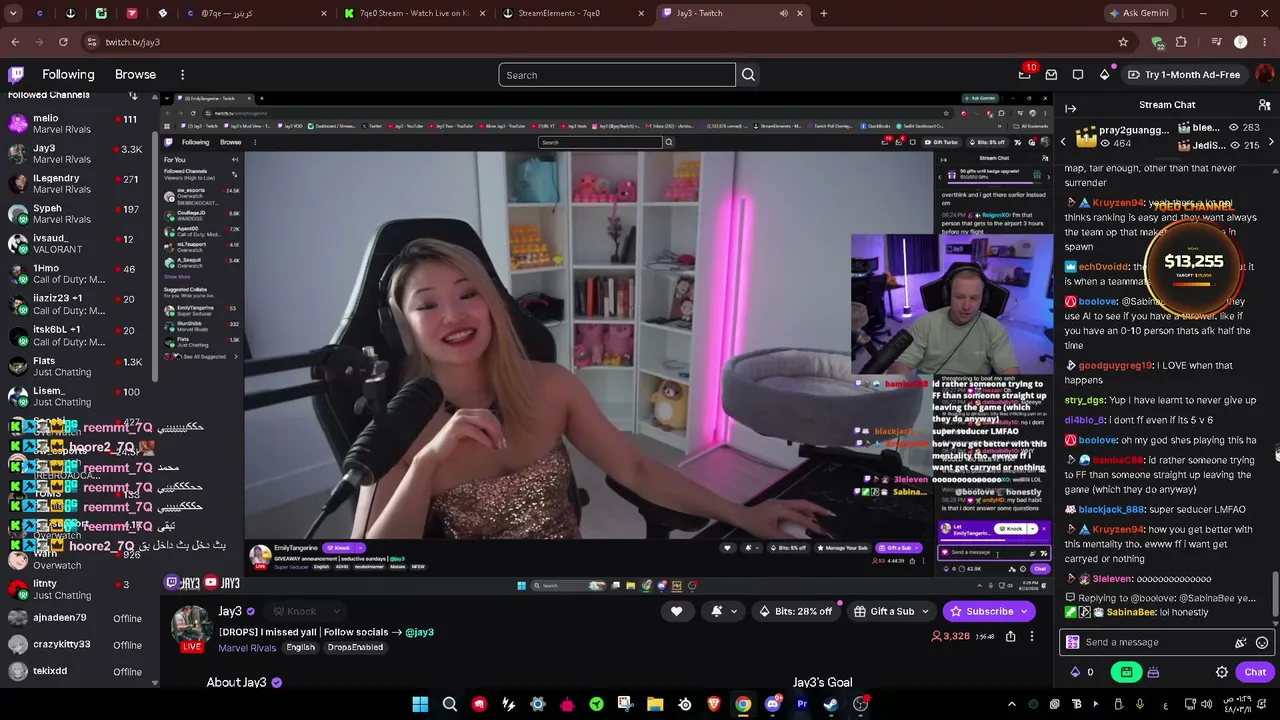Open Ask Gemini in the browser
The image size is (1280, 720).
click(1139, 13)
